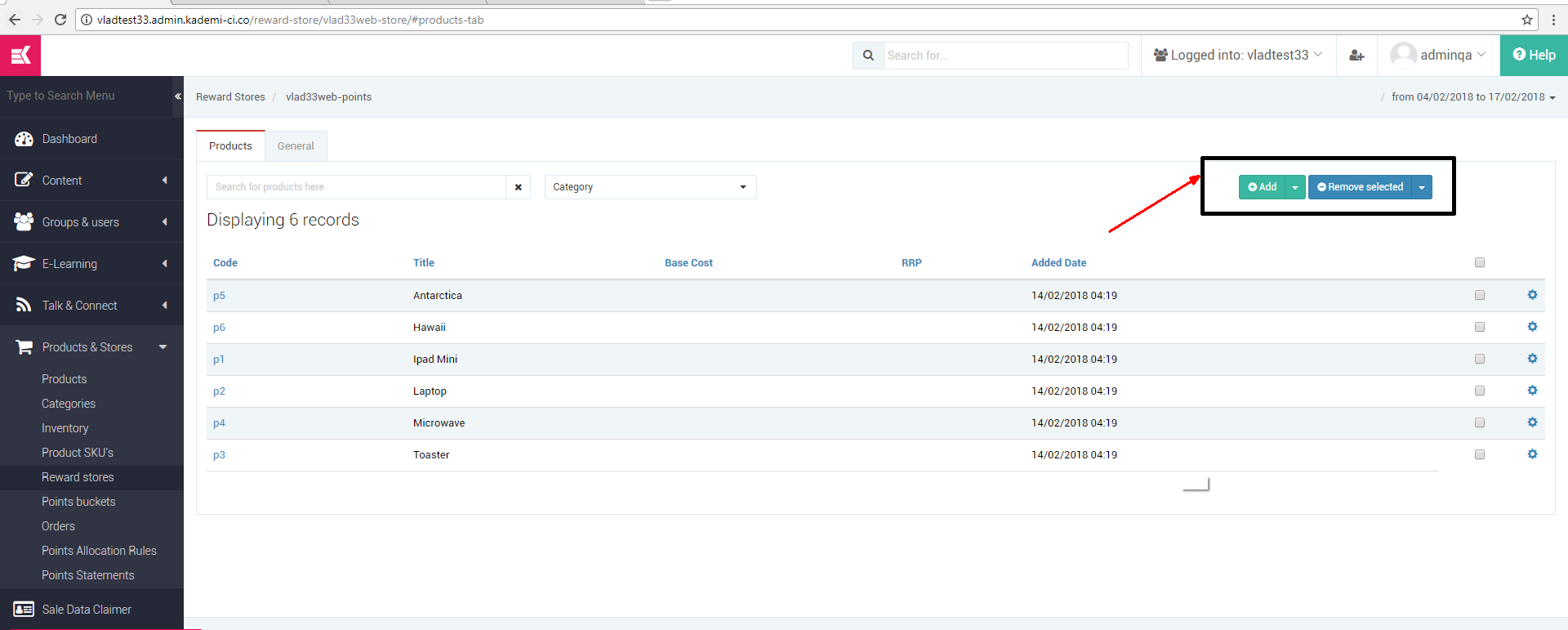The image size is (1568, 630).
Task: Click the Remove selected button
Action: pos(1360,187)
